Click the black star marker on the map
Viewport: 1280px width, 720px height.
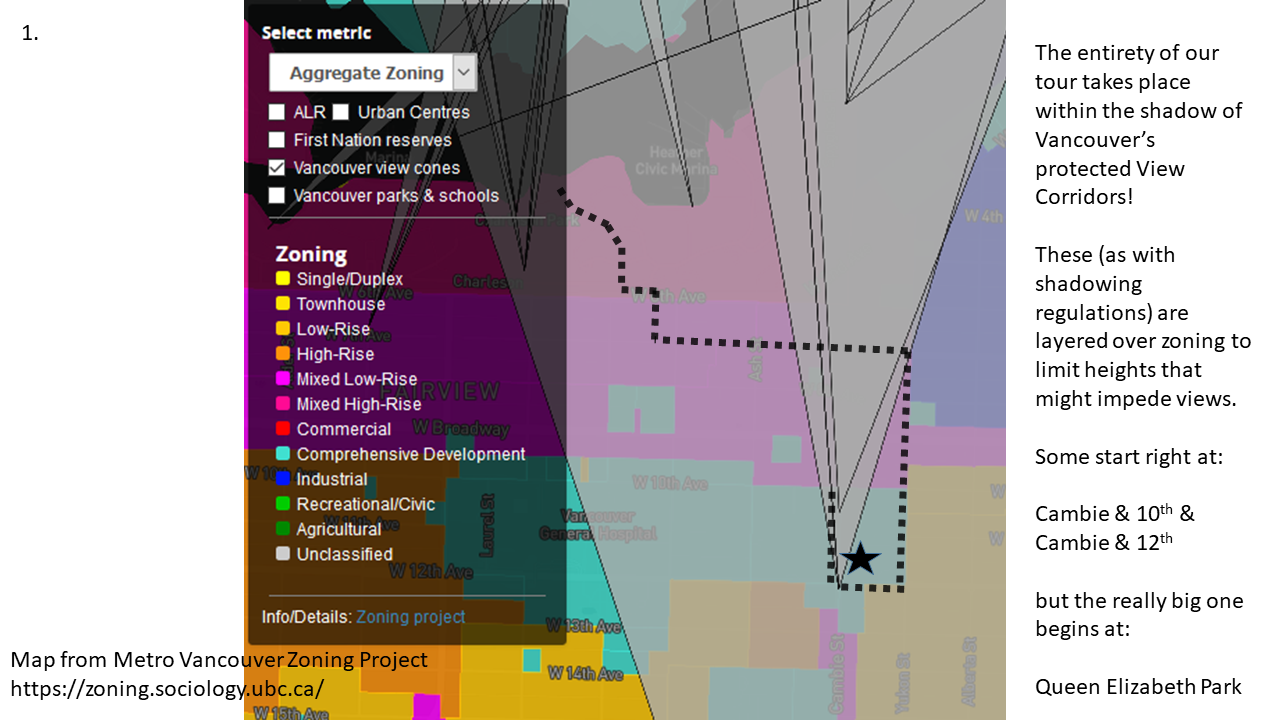coord(860,559)
